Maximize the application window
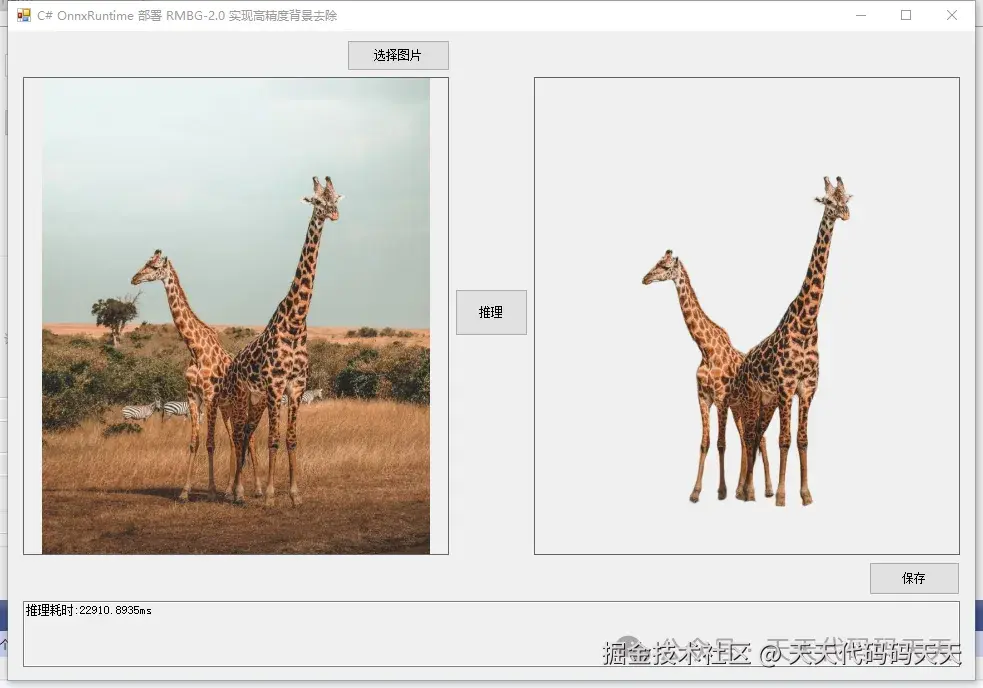983x688 pixels. click(x=906, y=15)
